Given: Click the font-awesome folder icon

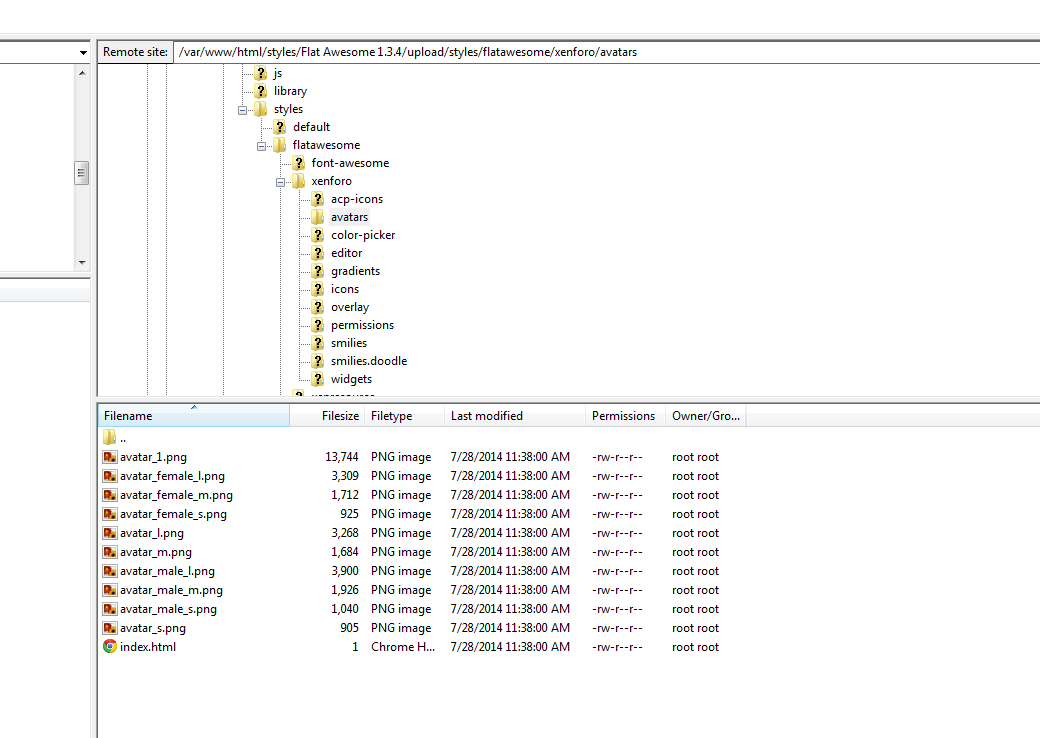Looking at the screenshot, I should point(298,163).
